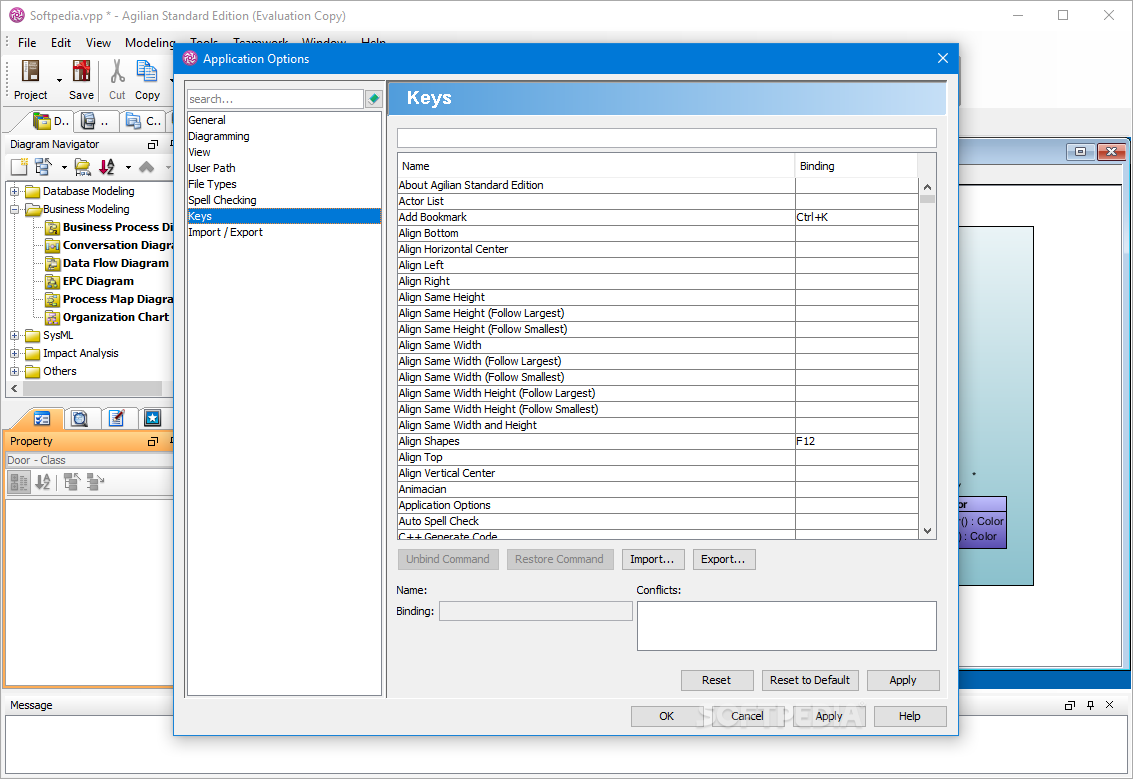Screen dimensions: 1133x779
Task: Open dropdown arrow next to sort icon
Action: (128, 168)
